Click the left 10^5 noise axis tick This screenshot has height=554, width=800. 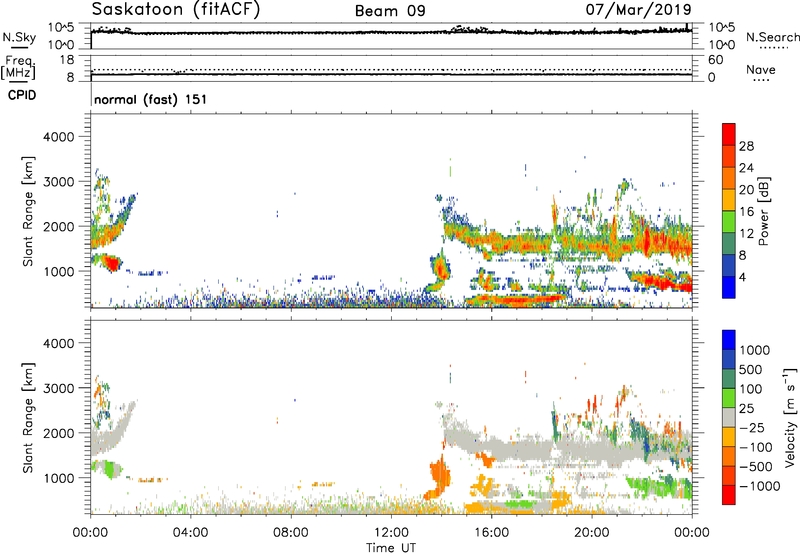pyautogui.click(x=62, y=28)
